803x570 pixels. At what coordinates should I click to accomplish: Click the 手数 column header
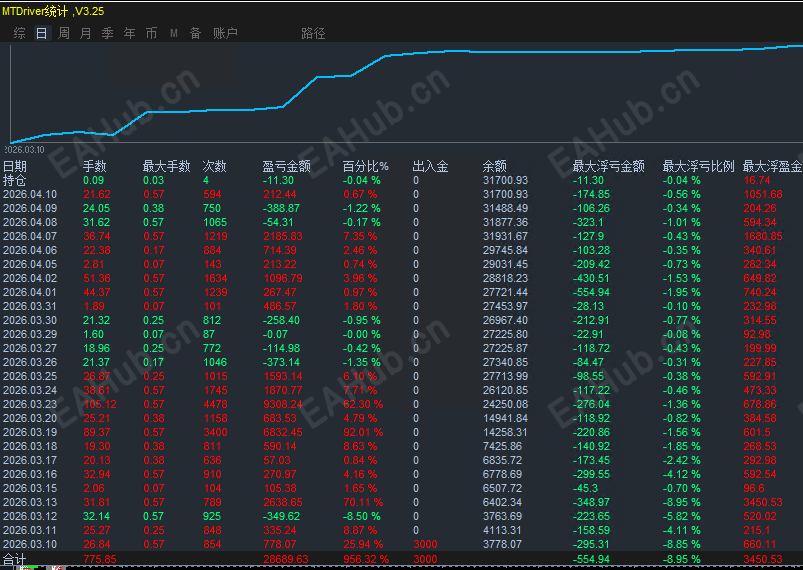point(95,166)
